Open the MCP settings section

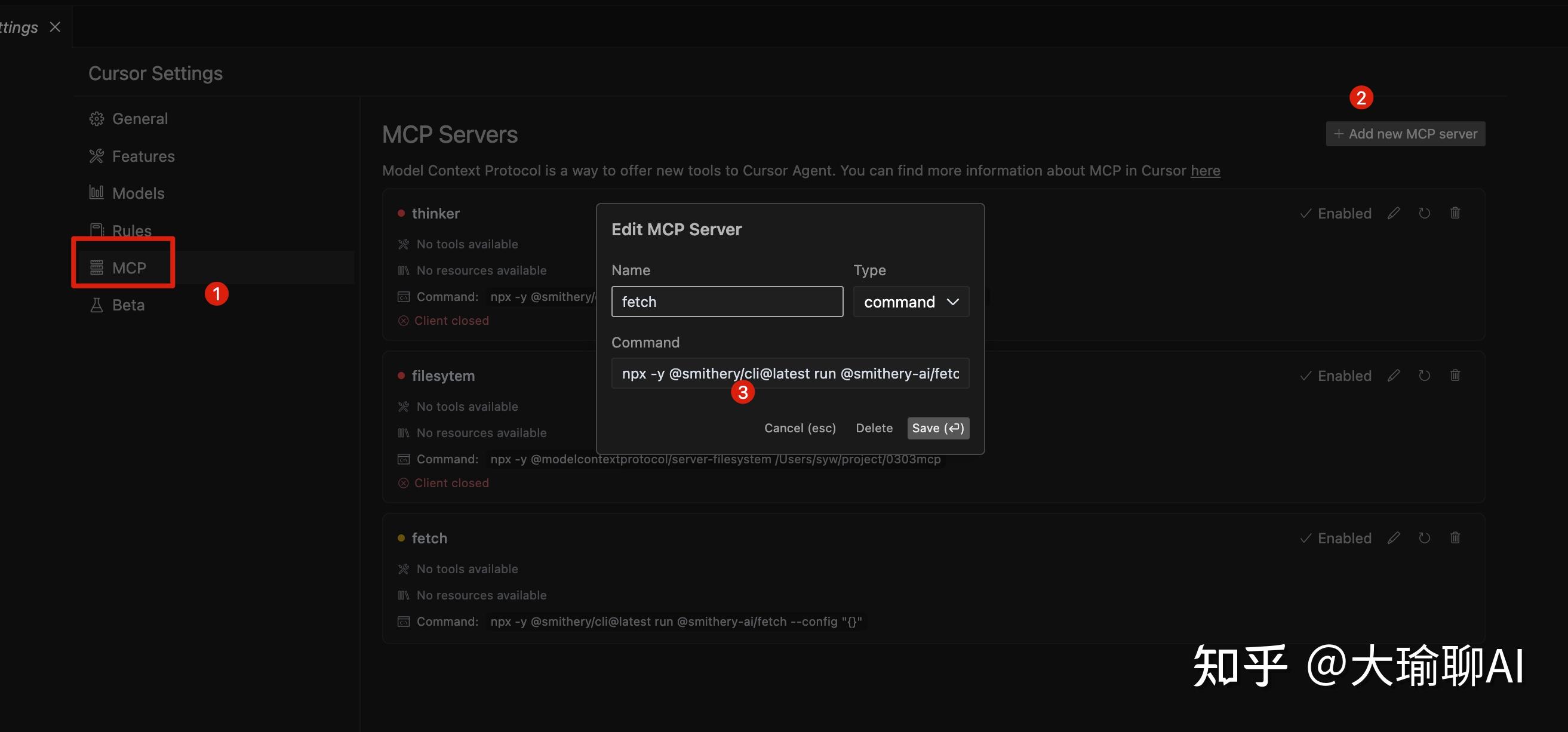pyautogui.click(x=128, y=267)
